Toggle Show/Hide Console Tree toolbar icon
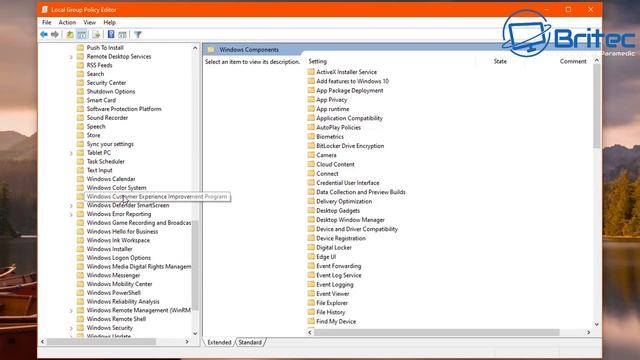 point(82,35)
